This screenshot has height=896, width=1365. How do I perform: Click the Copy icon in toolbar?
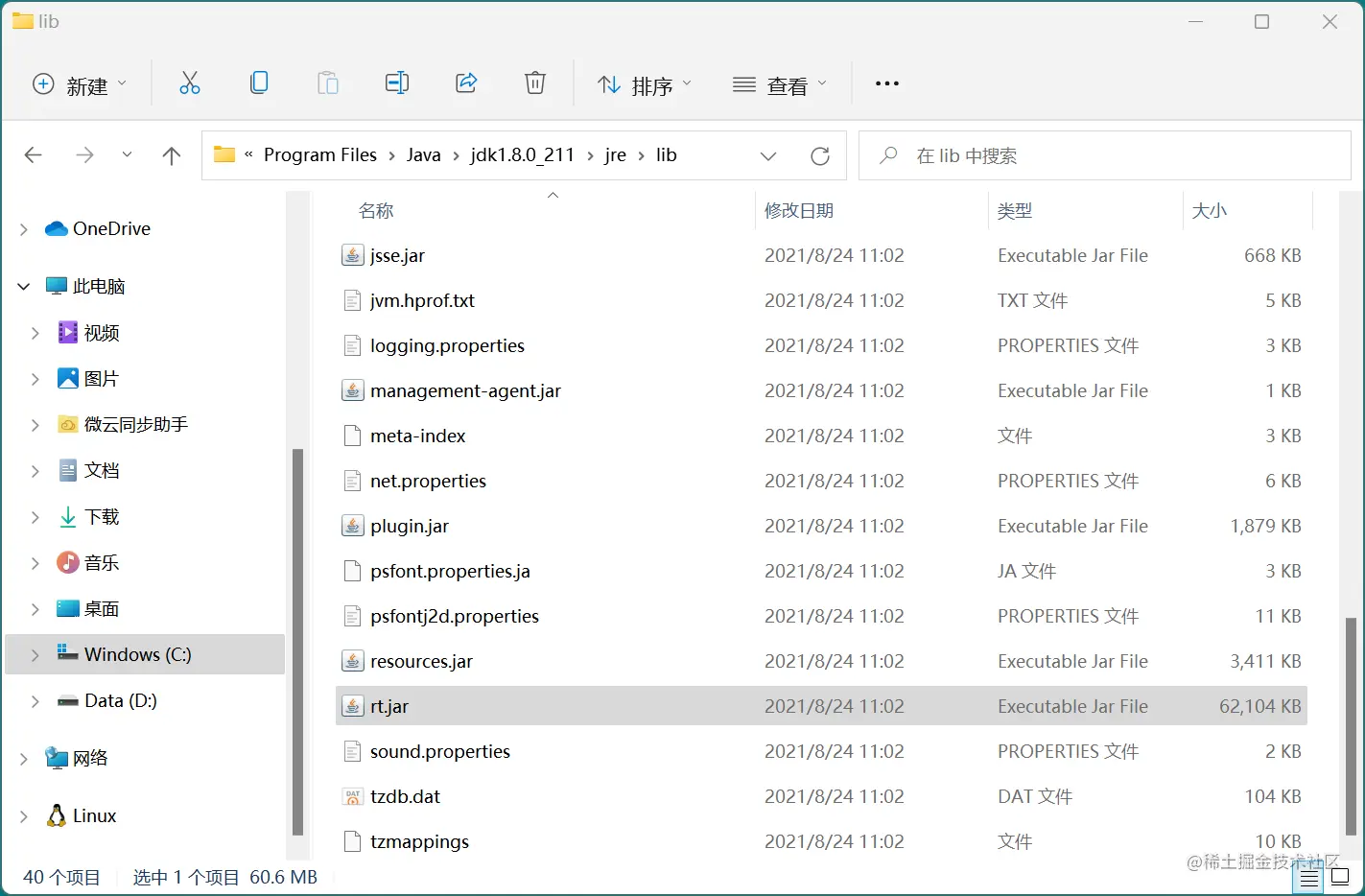[259, 83]
